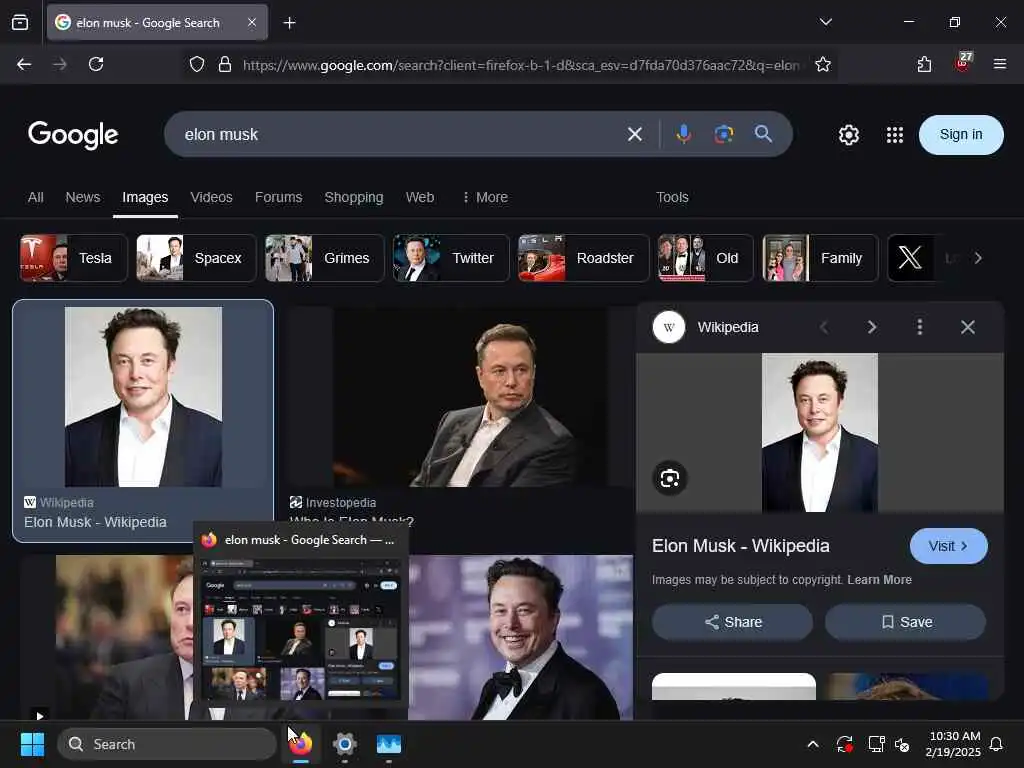This screenshot has width=1024, height=768.
Task: Reload the current page
Action: [96, 64]
